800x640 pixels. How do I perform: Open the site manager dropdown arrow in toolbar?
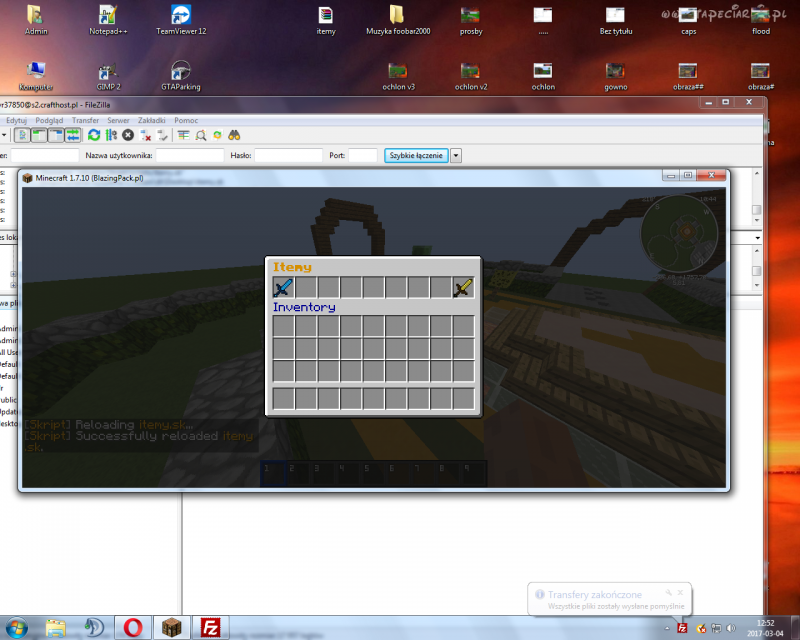4,135
